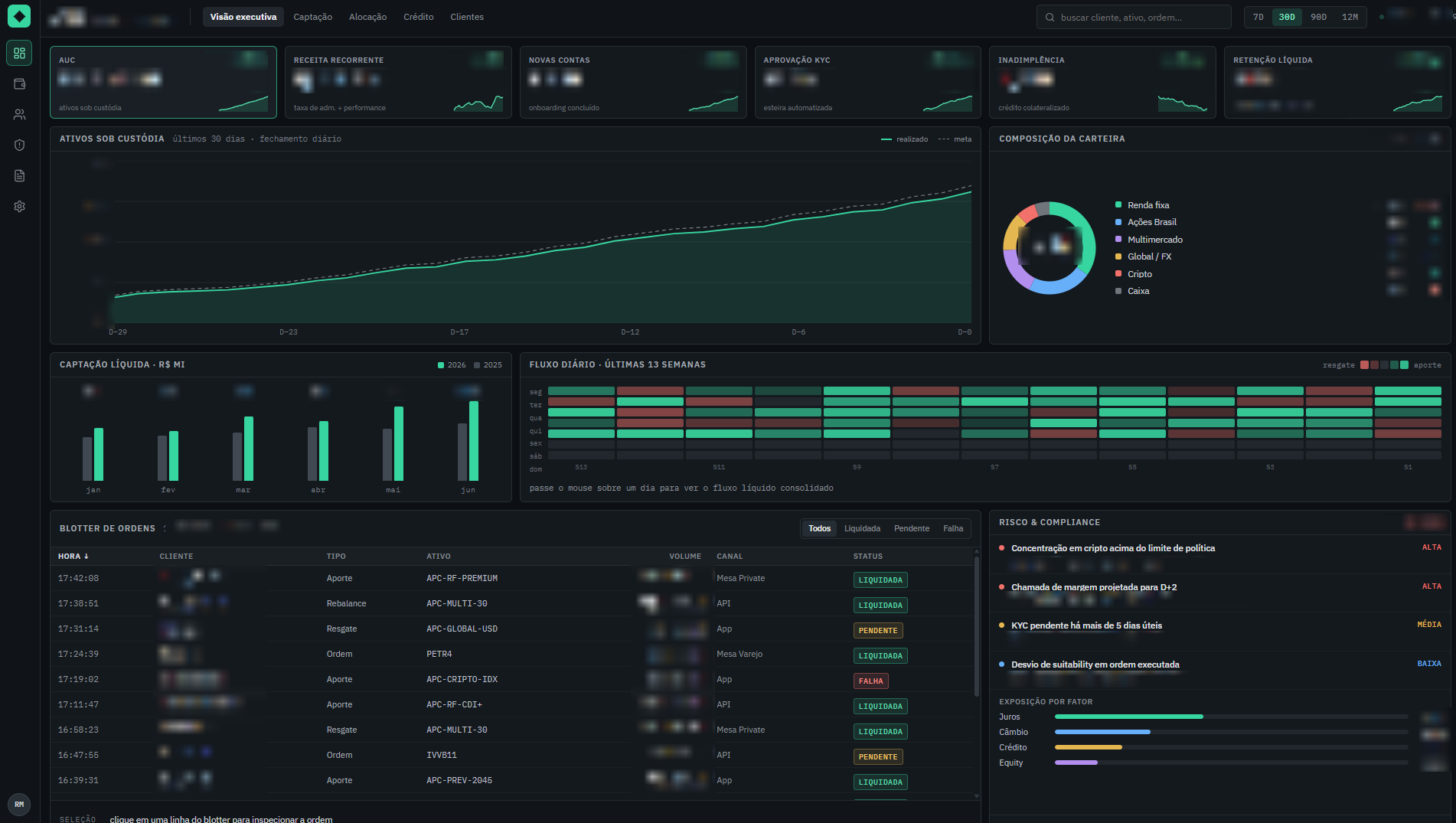Image resolution: width=1456 pixels, height=823 pixels.
Task: Focus the buscar cliente search field
Action: tap(1133, 17)
